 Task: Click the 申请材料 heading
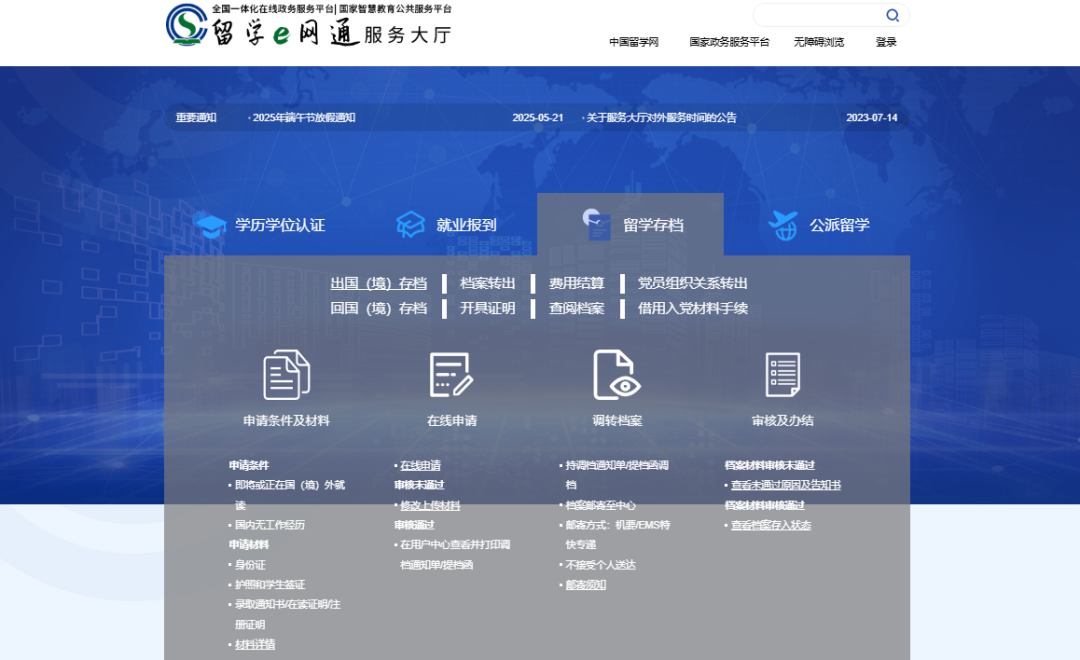tap(249, 545)
